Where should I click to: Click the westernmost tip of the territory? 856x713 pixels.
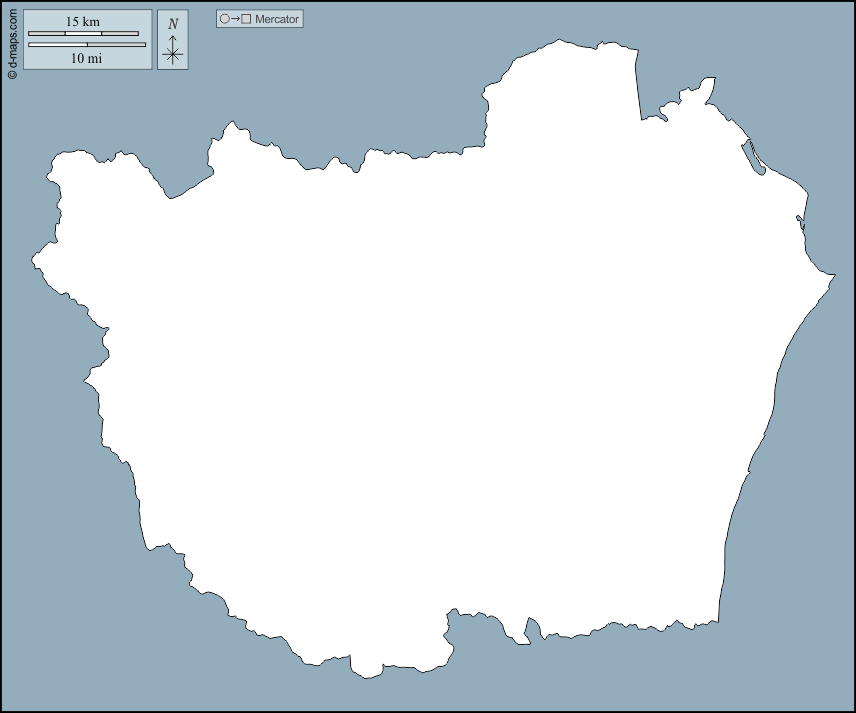pyautogui.click(x=35, y=261)
